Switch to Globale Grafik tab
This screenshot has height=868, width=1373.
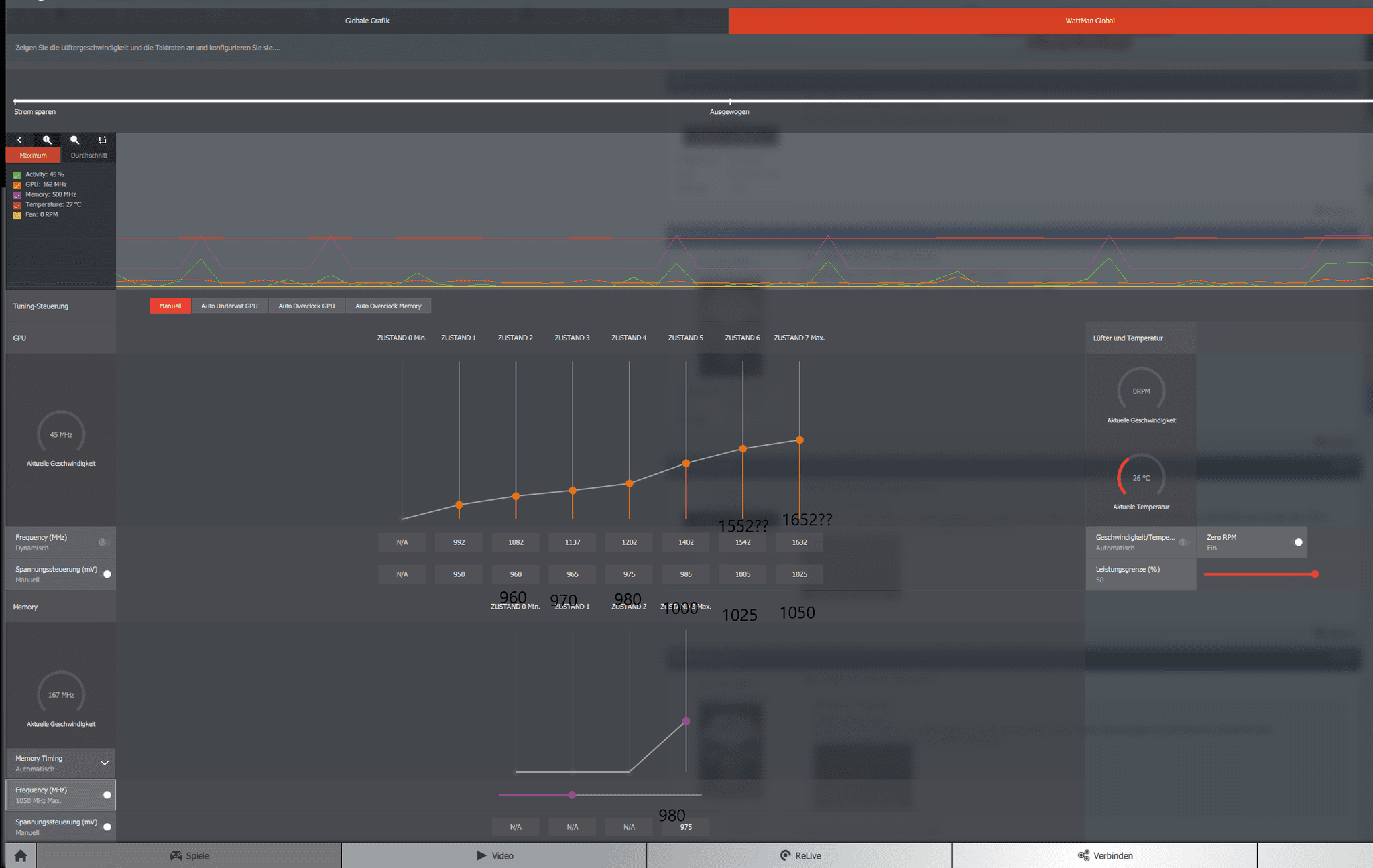tap(367, 21)
